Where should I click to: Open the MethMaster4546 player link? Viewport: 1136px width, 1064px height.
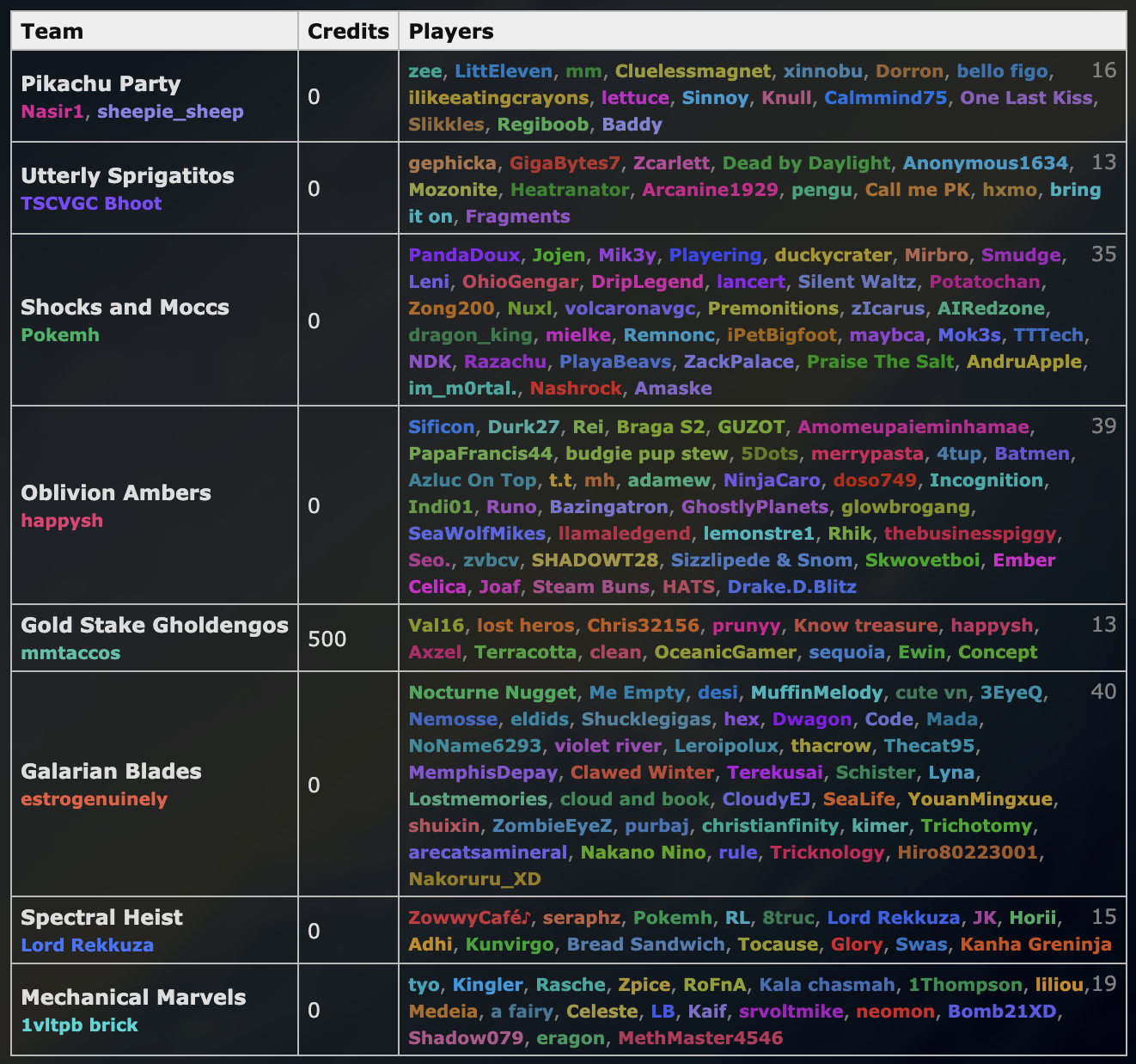coord(700,1038)
